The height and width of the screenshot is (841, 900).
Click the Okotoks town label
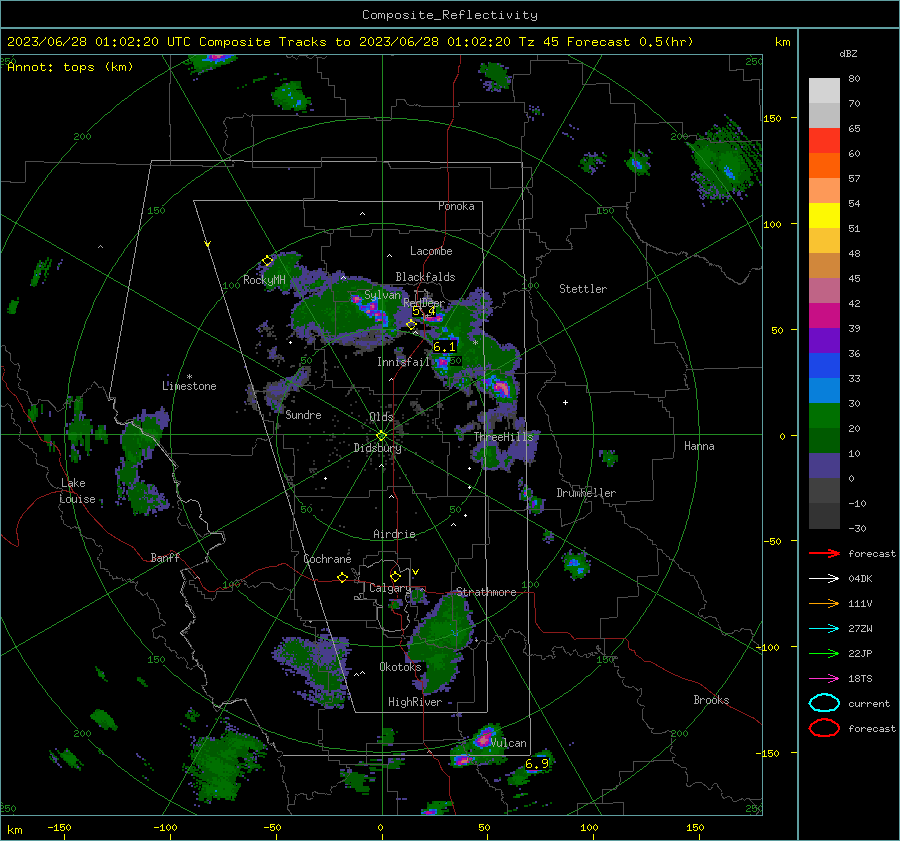pos(400,667)
